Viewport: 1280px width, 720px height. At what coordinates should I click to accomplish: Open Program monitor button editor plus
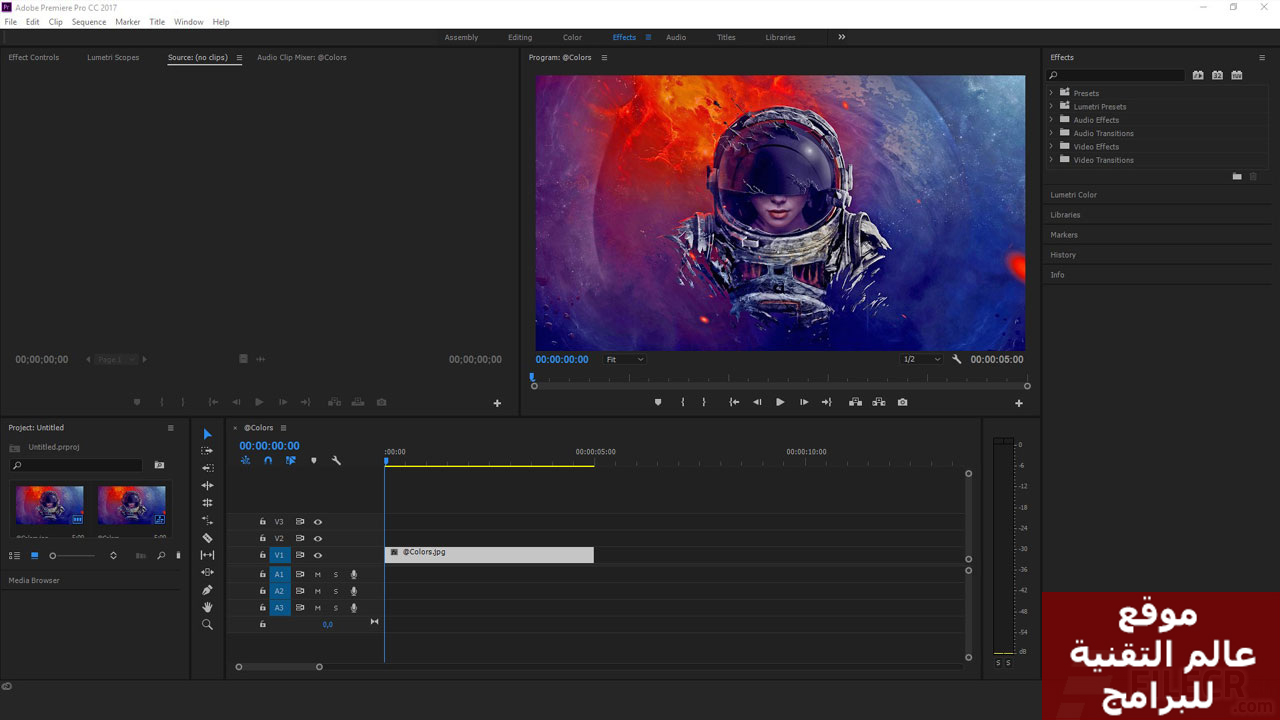tap(1019, 403)
